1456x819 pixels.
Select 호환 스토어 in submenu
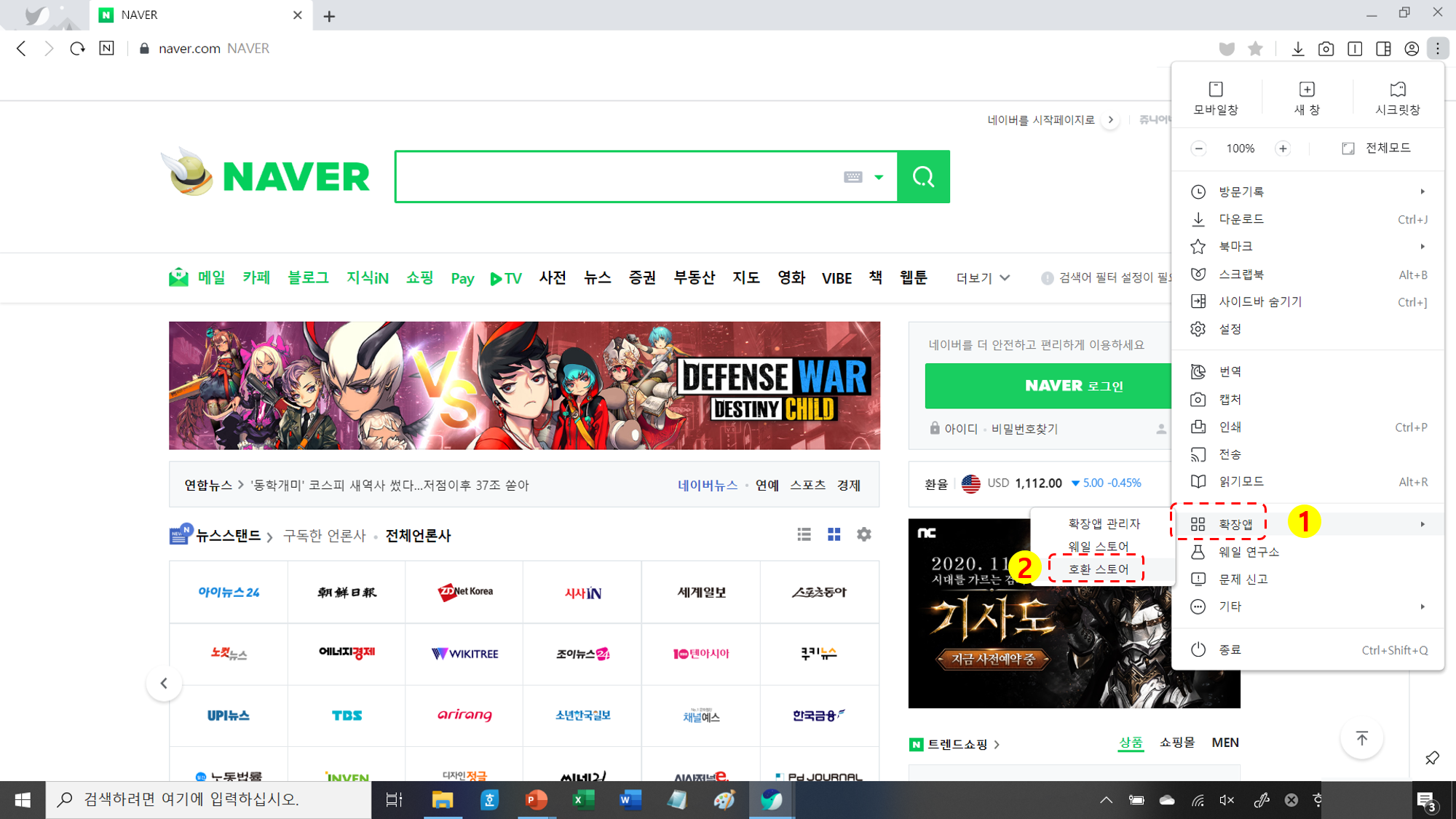point(1098,569)
